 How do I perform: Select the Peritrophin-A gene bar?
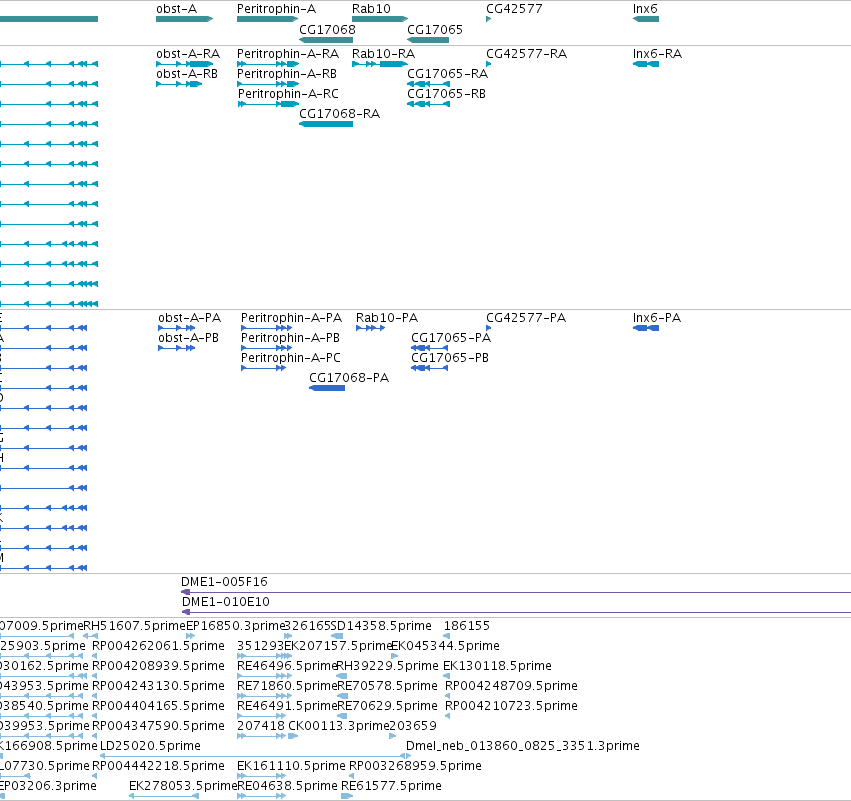pos(268,19)
